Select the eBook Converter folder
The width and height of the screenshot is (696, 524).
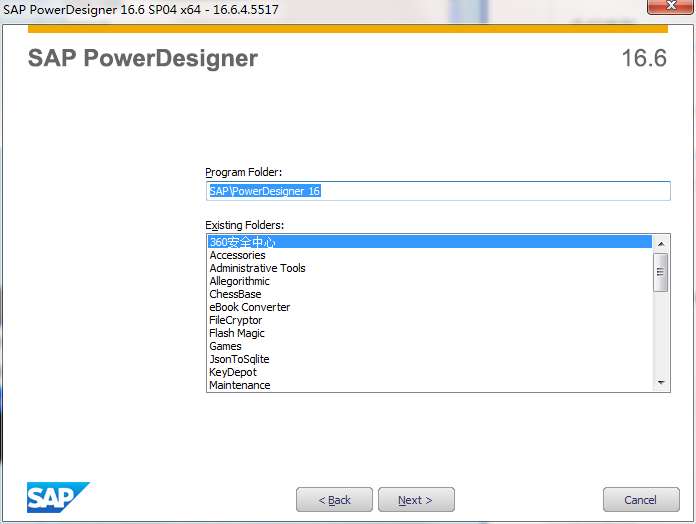click(x=249, y=307)
